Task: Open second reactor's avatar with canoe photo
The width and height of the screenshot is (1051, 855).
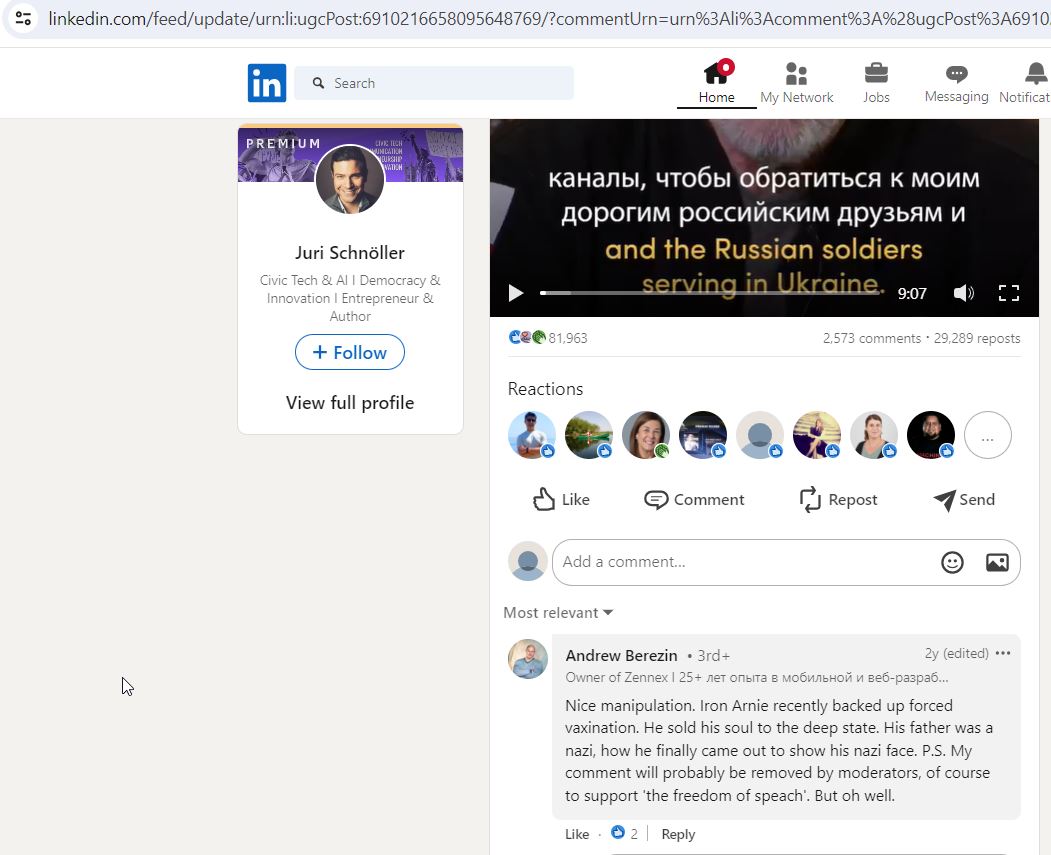Action: pos(589,435)
